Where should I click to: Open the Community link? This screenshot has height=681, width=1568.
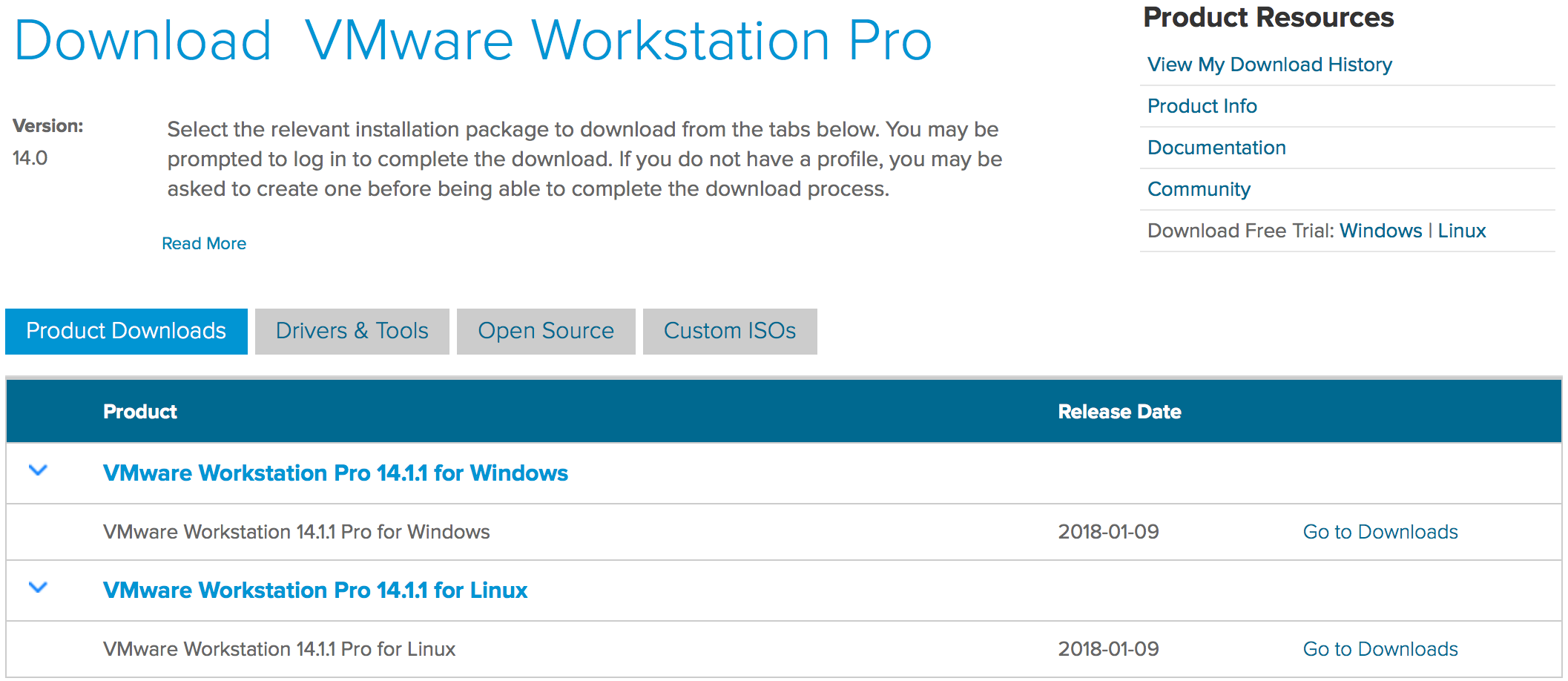click(x=1199, y=189)
